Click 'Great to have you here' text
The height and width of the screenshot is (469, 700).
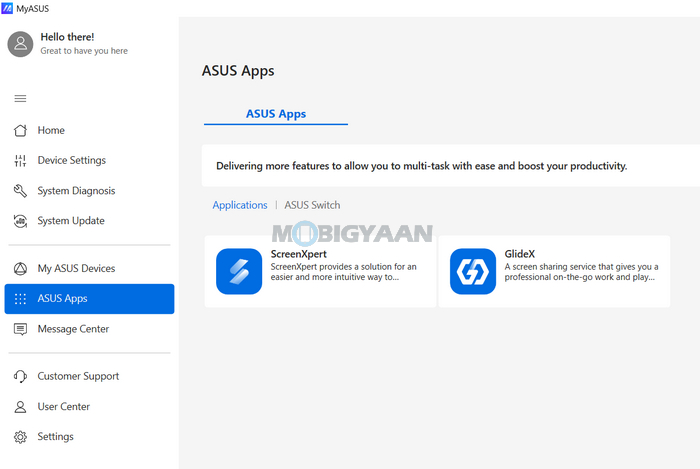click(84, 51)
